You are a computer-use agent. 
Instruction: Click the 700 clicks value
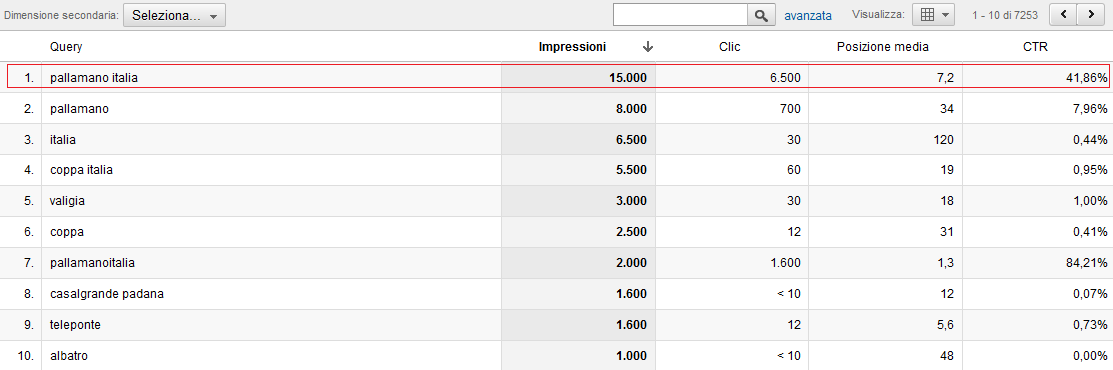click(x=791, y=109)
